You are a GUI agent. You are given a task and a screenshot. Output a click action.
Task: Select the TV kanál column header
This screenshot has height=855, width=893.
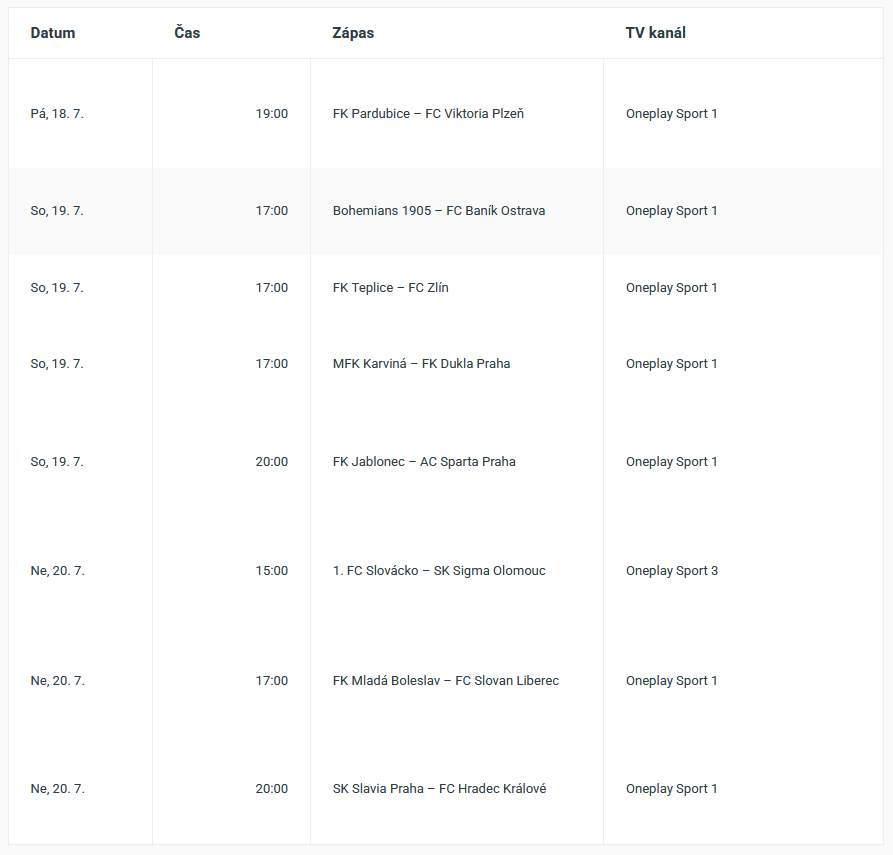[x=656, y=33]
